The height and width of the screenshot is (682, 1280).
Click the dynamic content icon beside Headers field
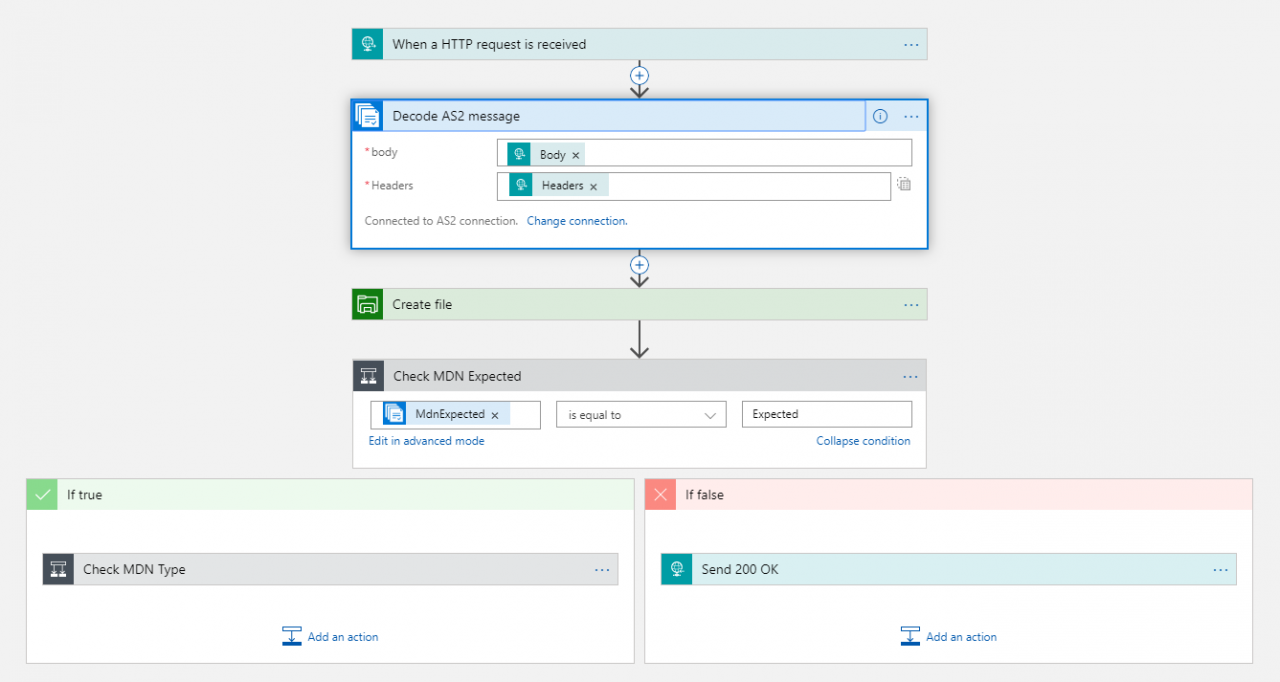tap(904, 184)
